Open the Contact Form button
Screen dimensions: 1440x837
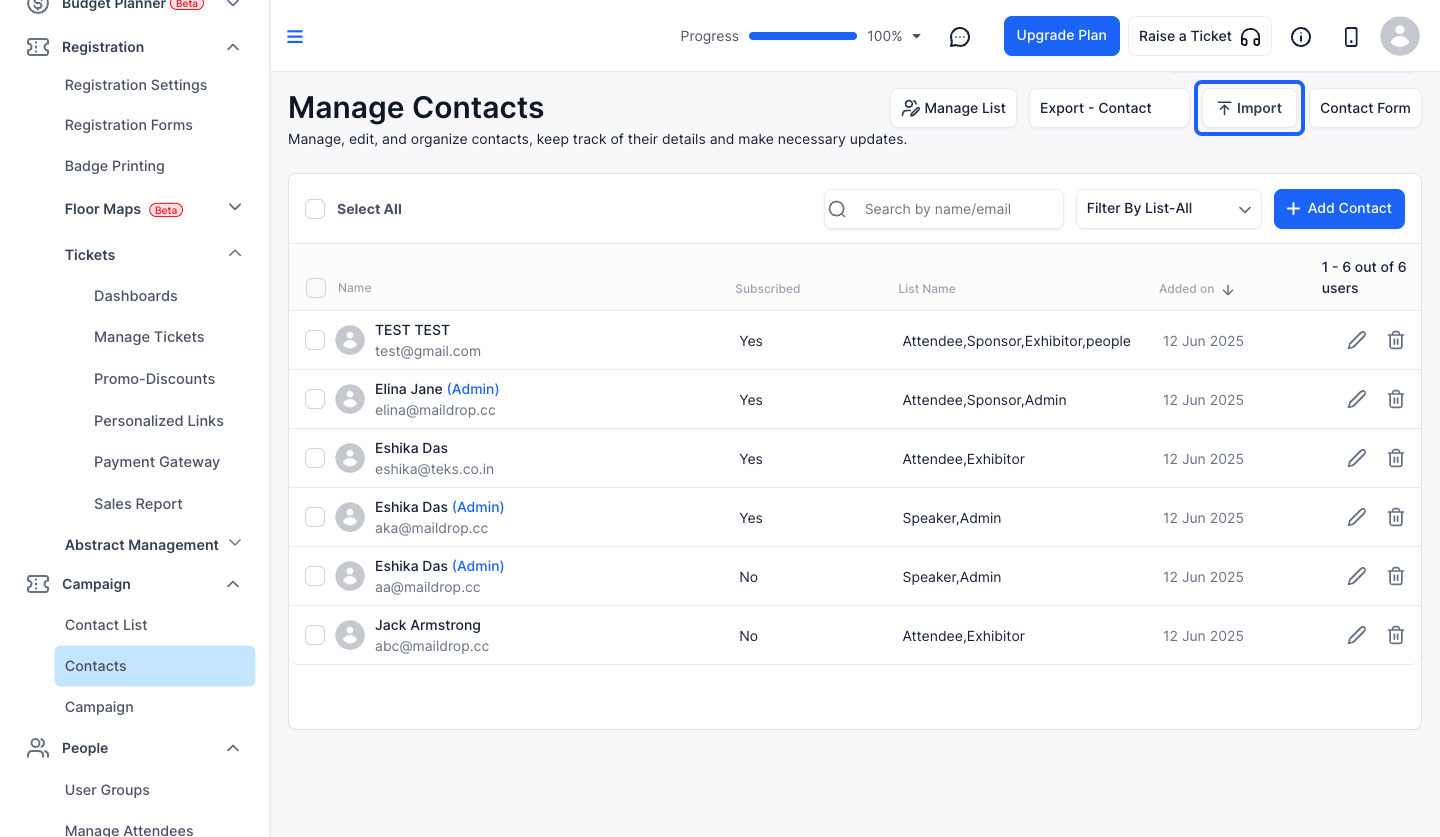tap(1365, 108)
